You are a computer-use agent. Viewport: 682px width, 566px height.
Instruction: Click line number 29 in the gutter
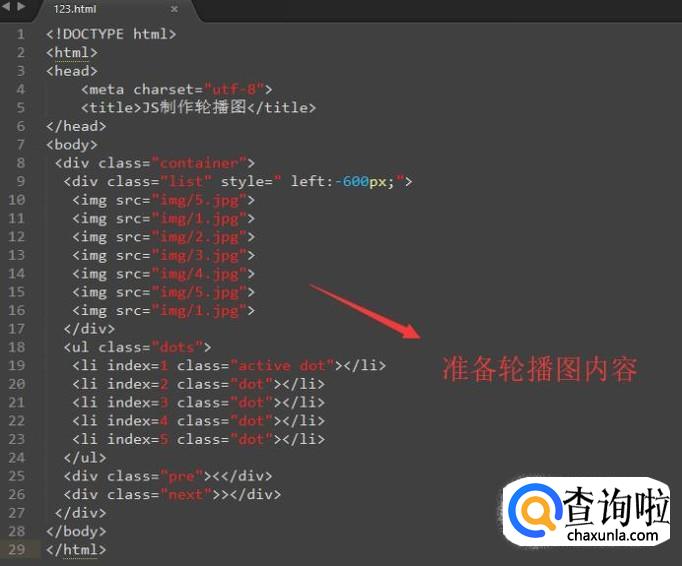click(x=17, y=549)
